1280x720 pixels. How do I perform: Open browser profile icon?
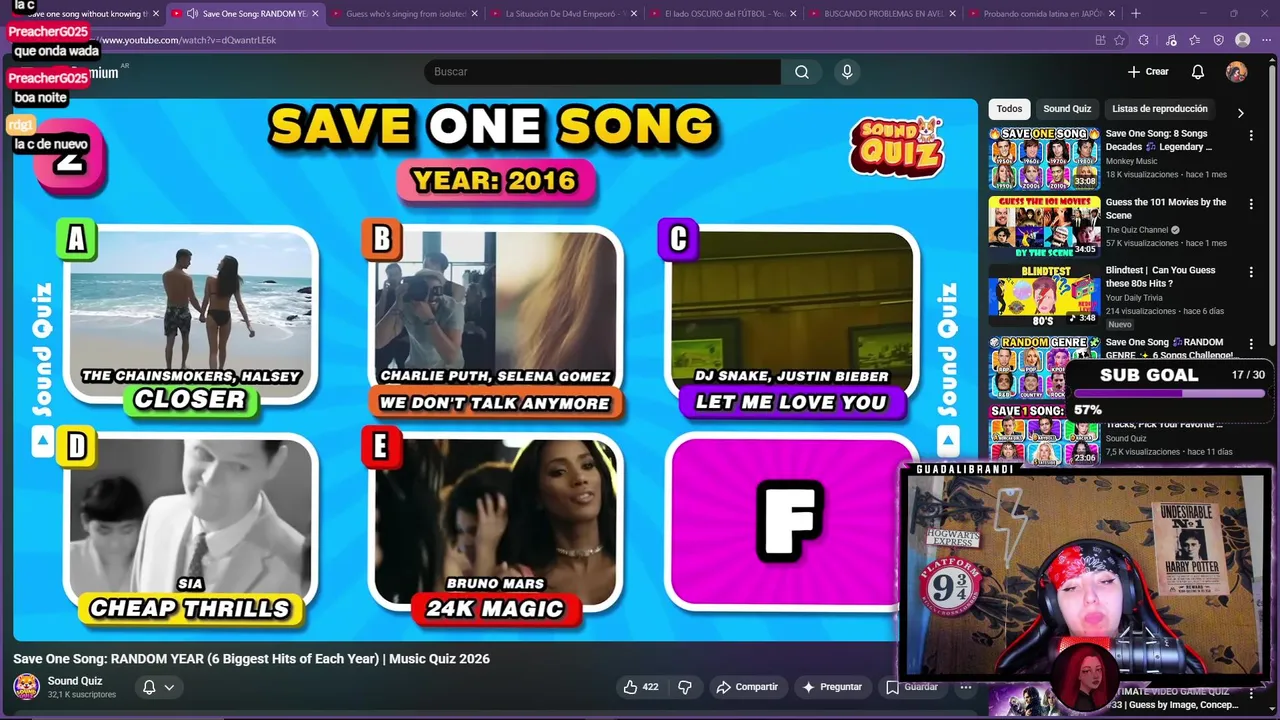(x=1243, y=40)
